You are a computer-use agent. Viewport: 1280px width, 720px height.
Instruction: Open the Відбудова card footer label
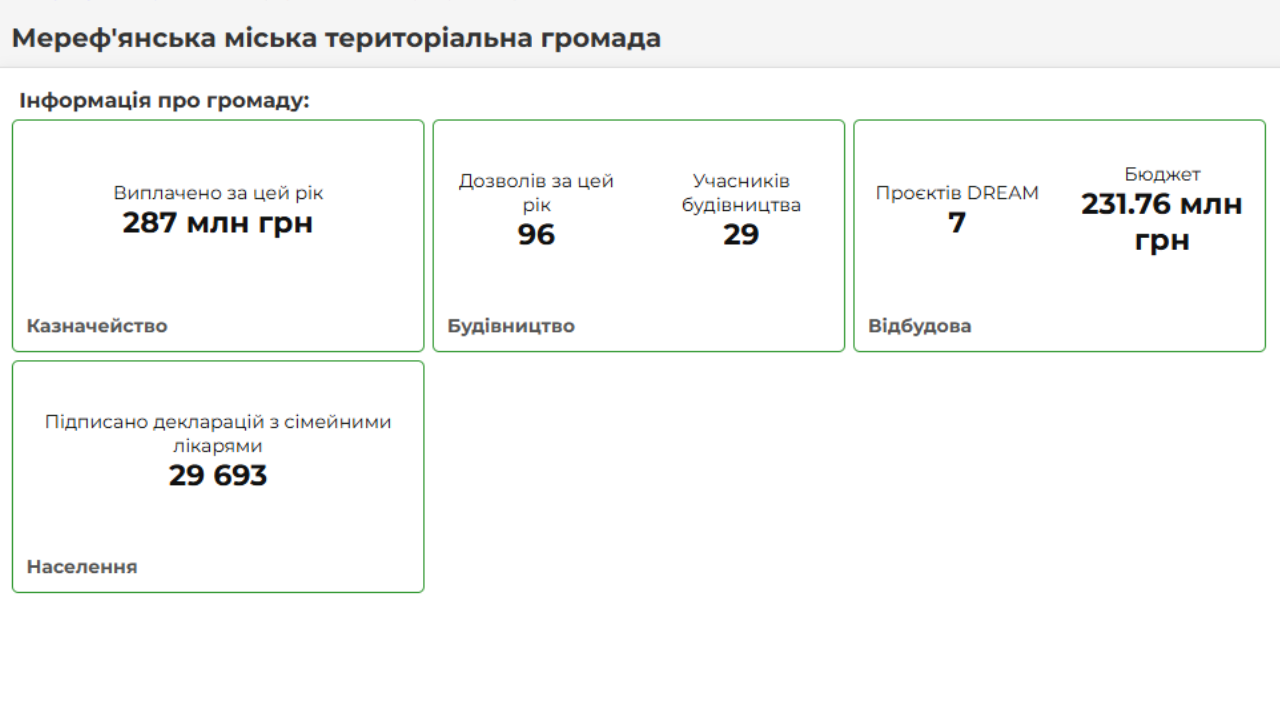(x=919, y=326)
